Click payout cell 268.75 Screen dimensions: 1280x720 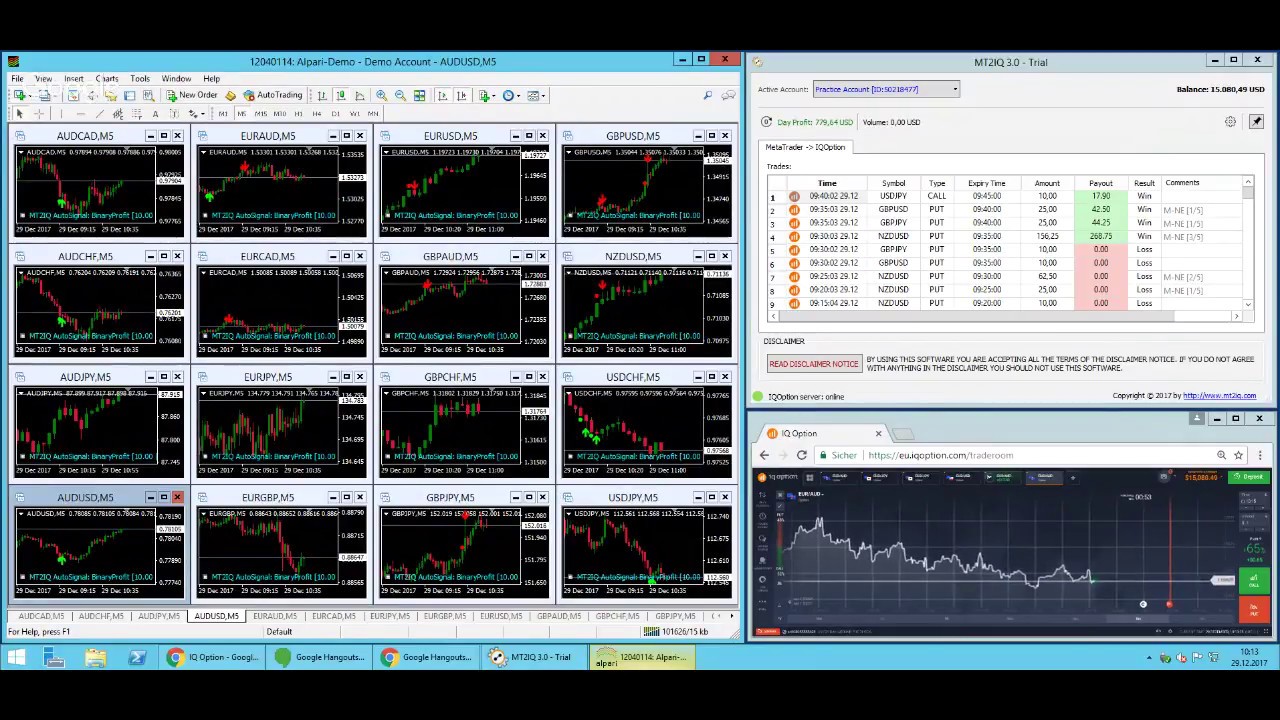pos(1100,236)
